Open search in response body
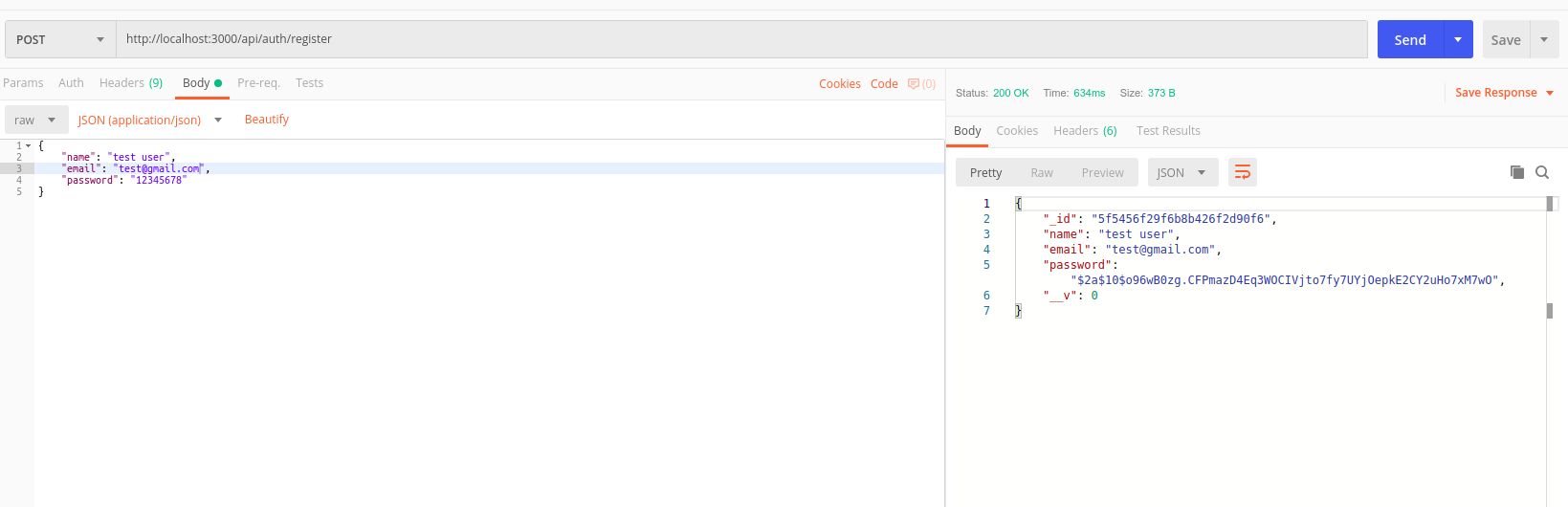The height and width of the screenshot is (507, 1568). click(1542, 172)
